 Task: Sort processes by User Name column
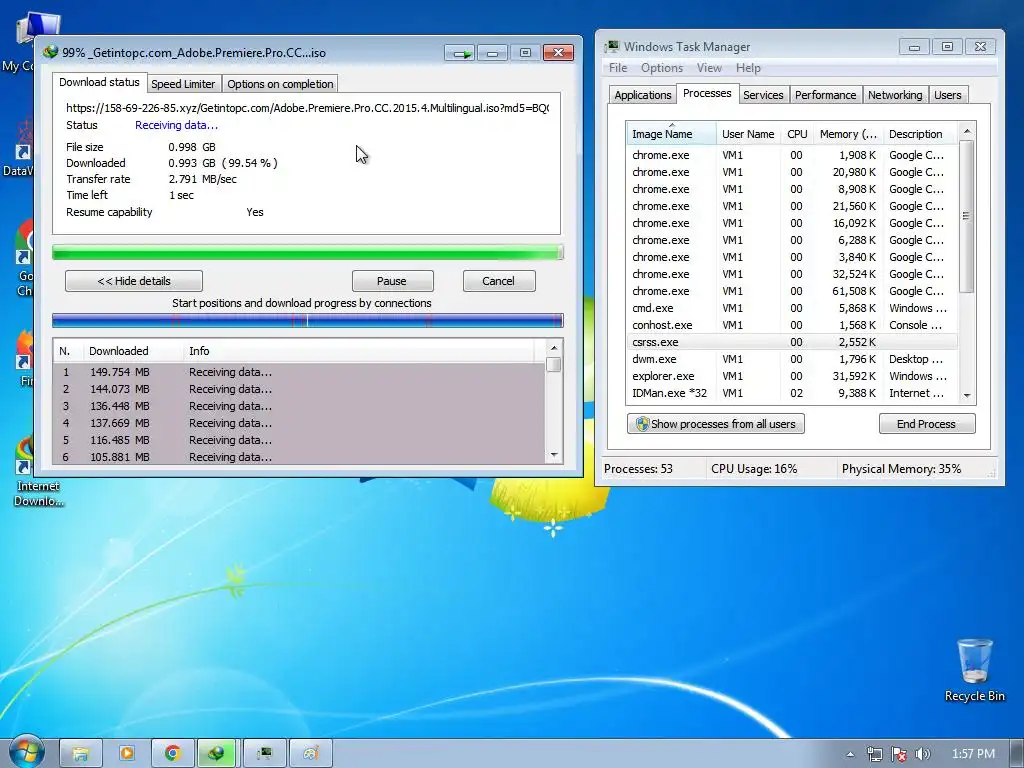[x=748, y=134]
